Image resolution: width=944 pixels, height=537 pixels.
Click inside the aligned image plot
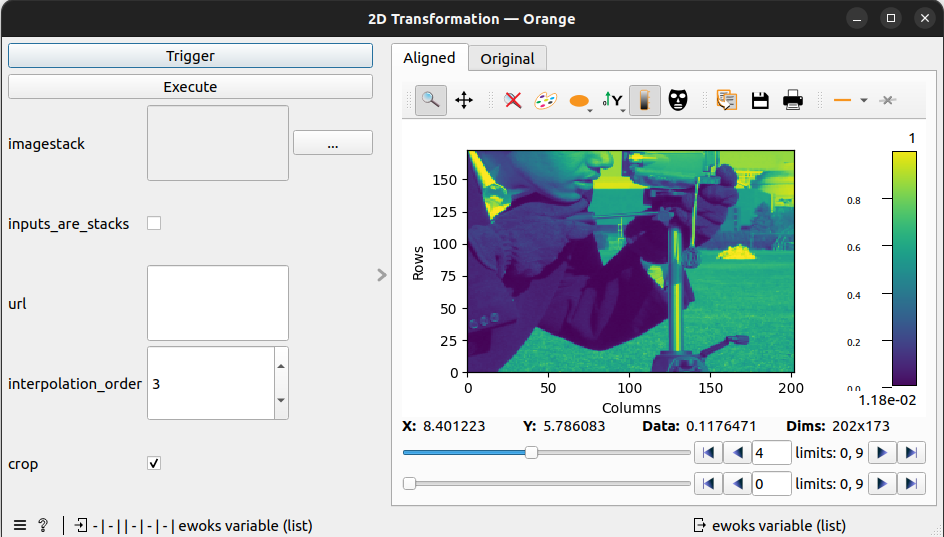pyautogui.click(x=631, y=261)
